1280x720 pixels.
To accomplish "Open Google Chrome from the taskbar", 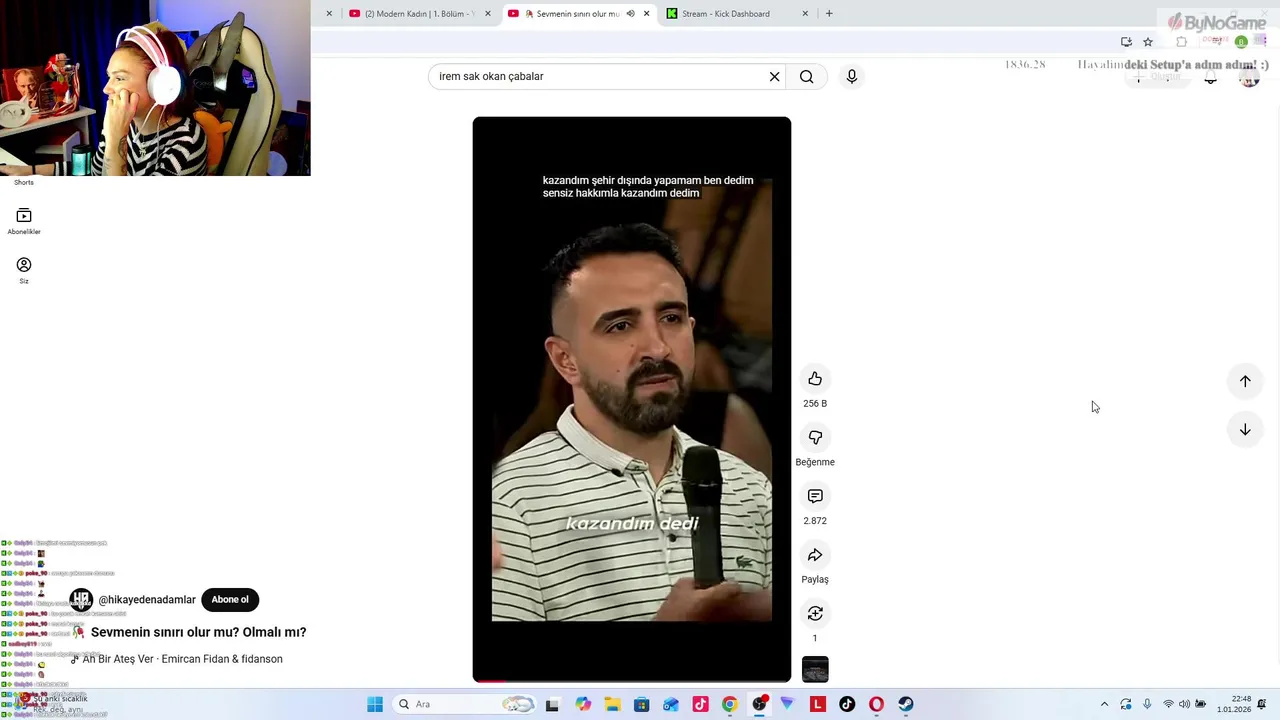I will [x=730, y=704].
